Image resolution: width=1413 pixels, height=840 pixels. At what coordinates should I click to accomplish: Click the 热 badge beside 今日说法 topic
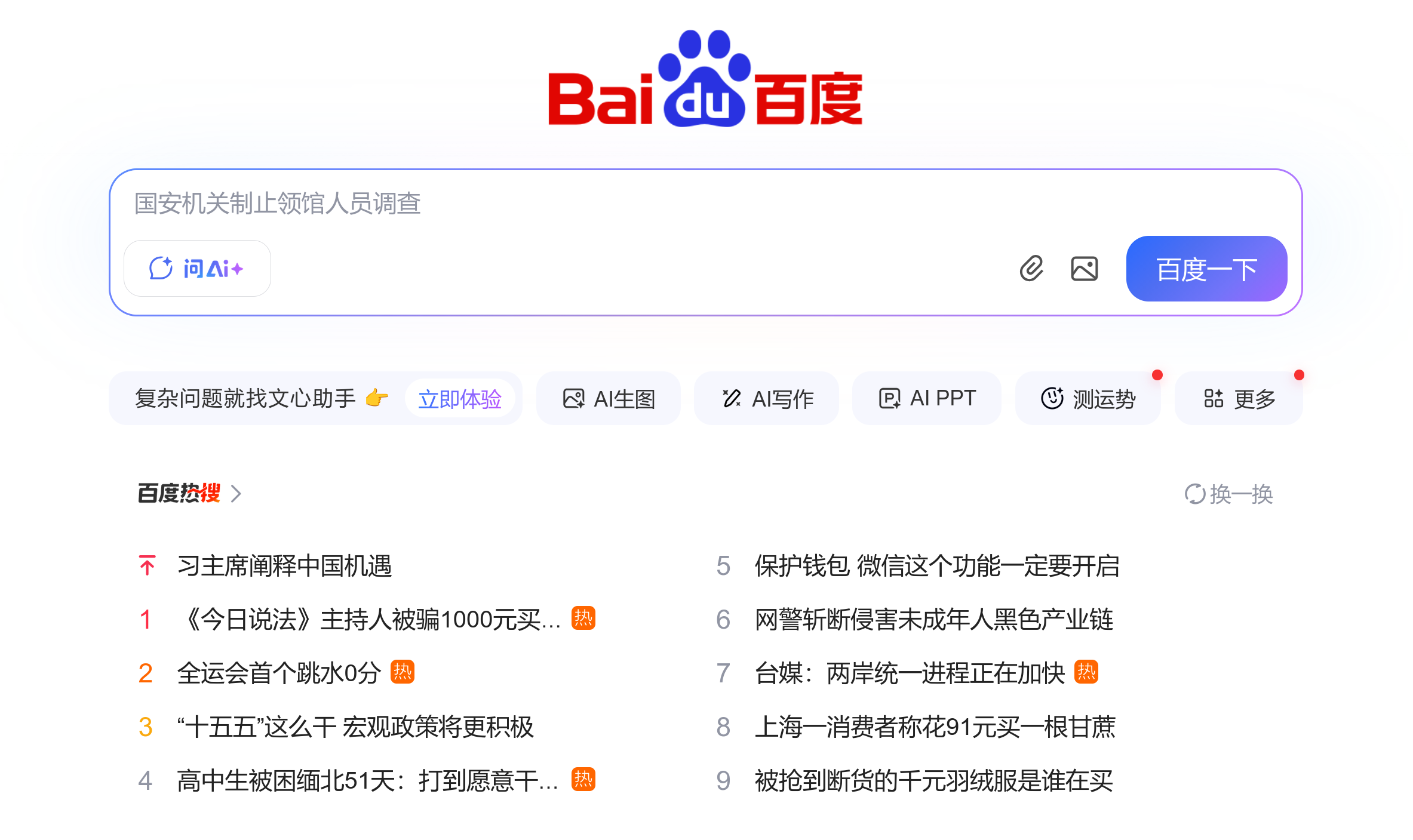583,618
